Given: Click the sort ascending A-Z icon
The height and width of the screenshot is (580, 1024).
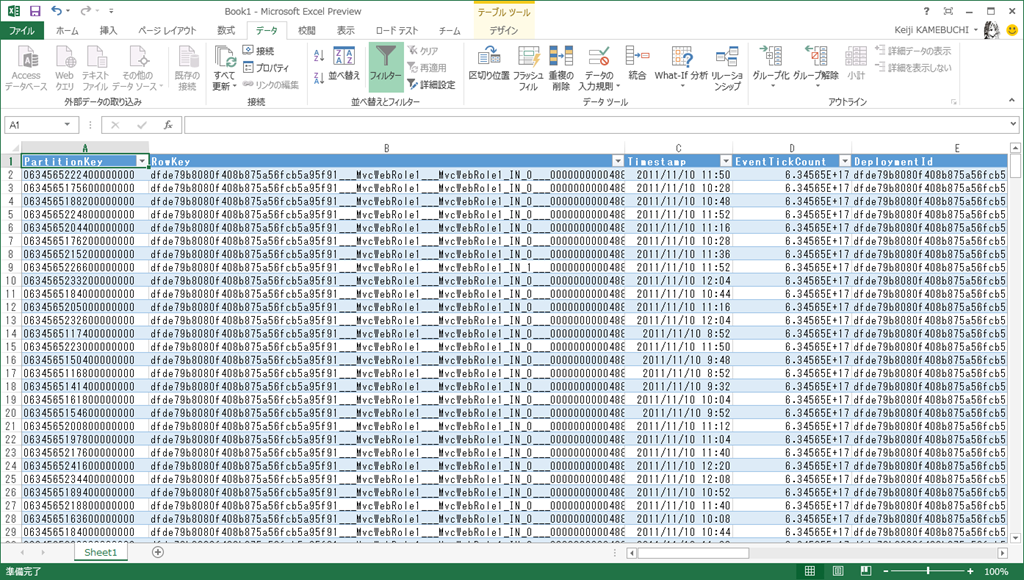Looking at the screenshot, I should 319,56.
